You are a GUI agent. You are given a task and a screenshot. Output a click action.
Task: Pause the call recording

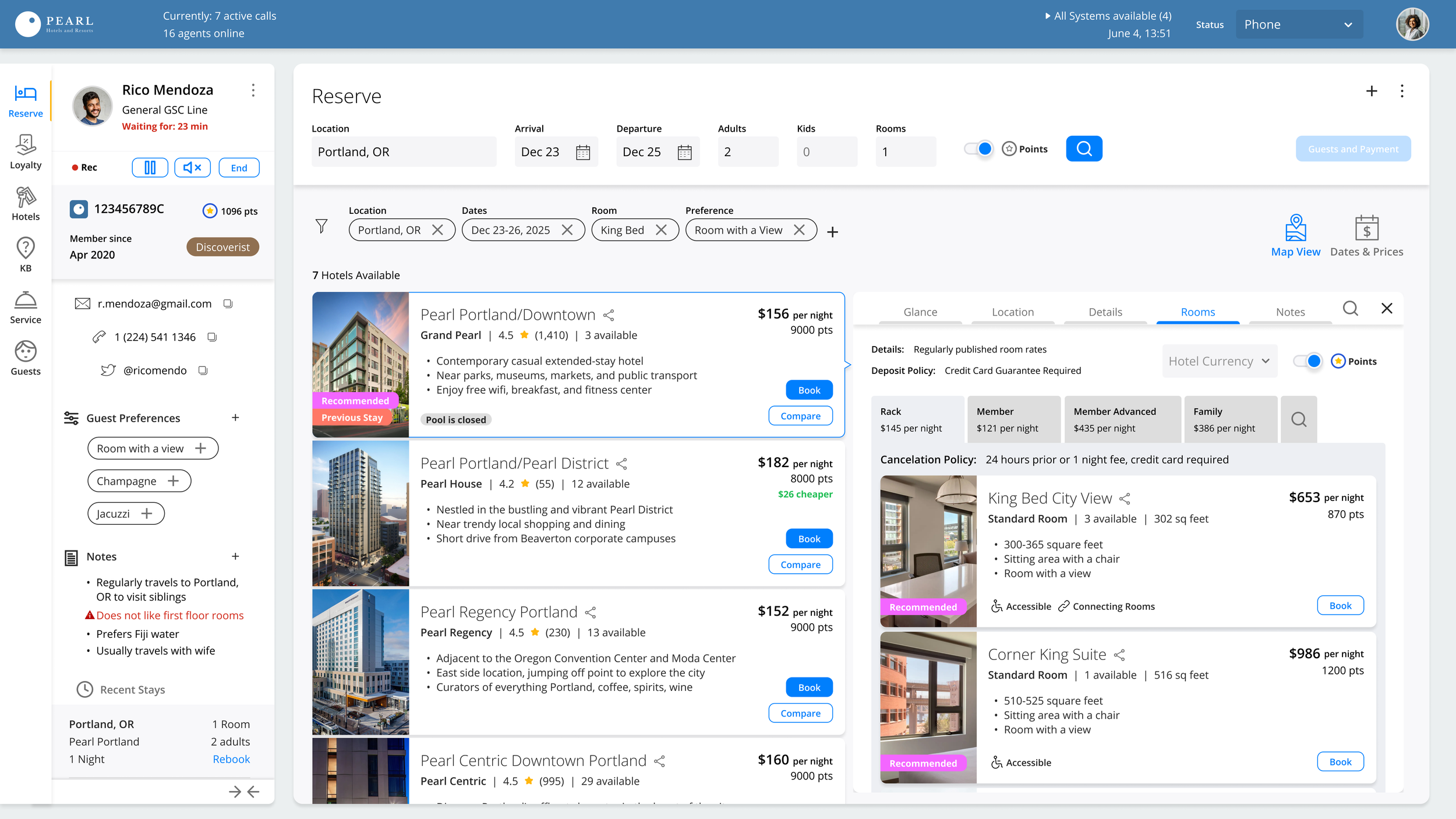click(150, 168)
